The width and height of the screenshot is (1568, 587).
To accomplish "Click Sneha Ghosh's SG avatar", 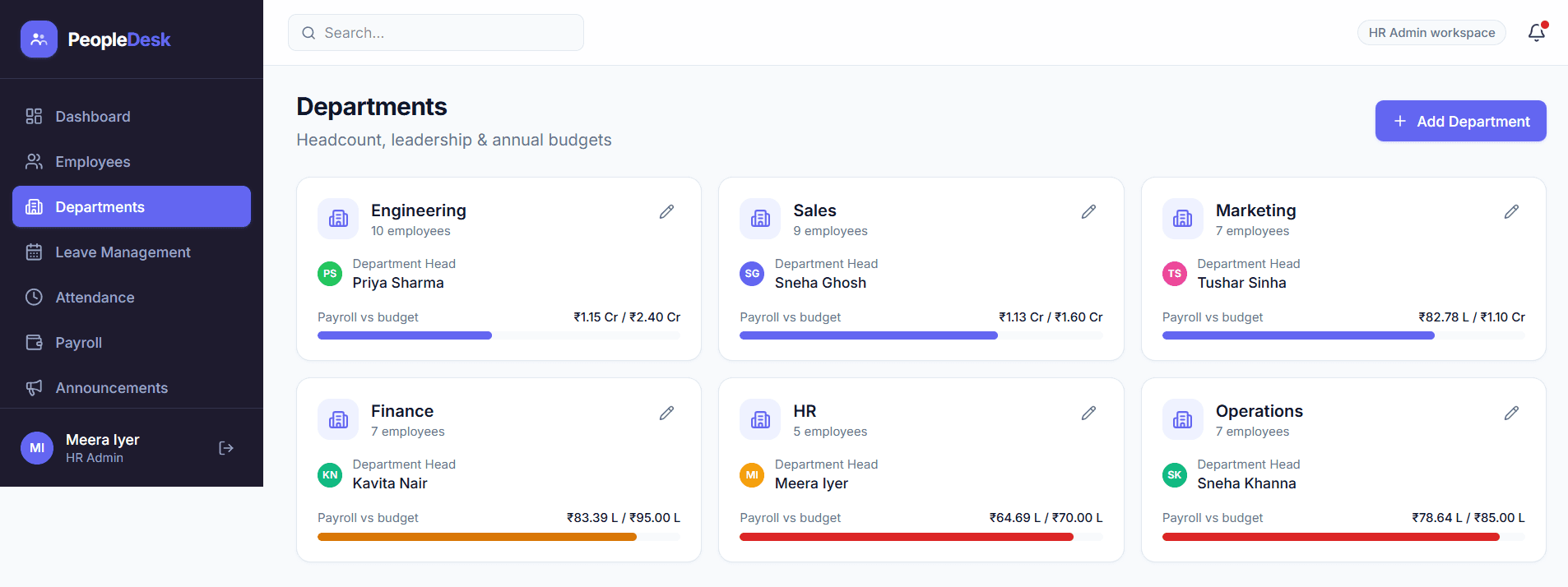I will pyautogui.click(x=752, y=274).
